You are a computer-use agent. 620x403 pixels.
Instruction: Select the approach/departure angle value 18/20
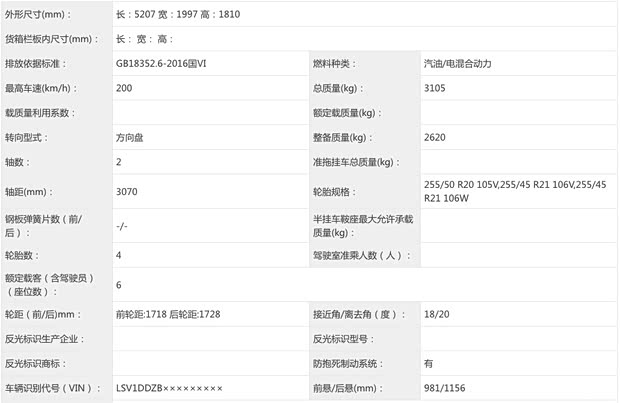[438, 314]
